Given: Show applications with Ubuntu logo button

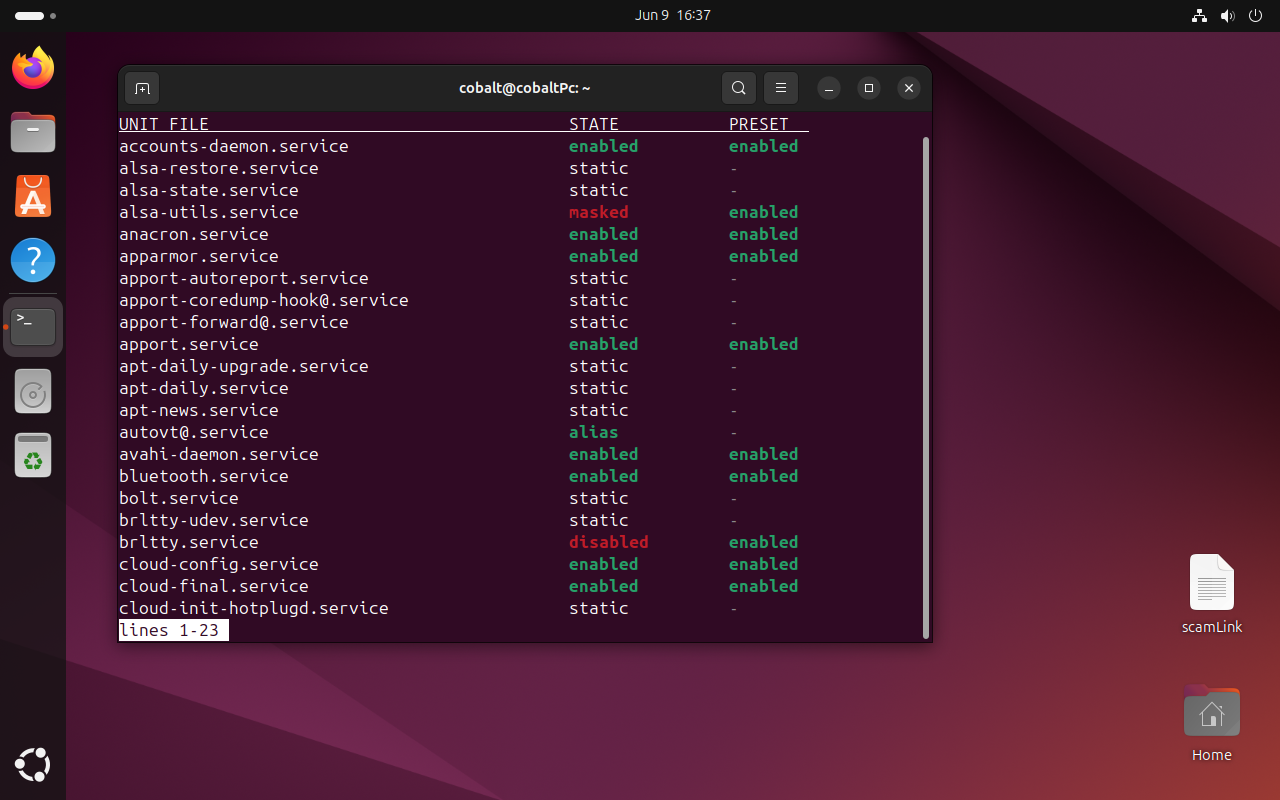Looking at the screenshot, I should tap(33, 765).
